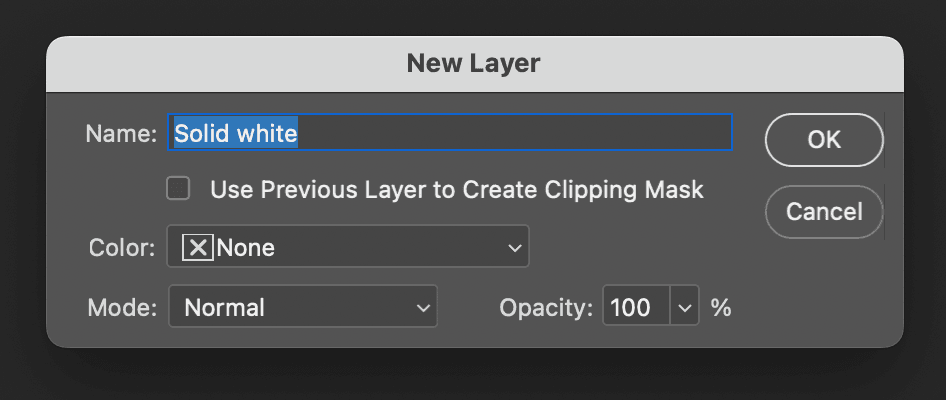946x400 pixels.
Task: Click the 'Color:' label
Action: point(122,247)
